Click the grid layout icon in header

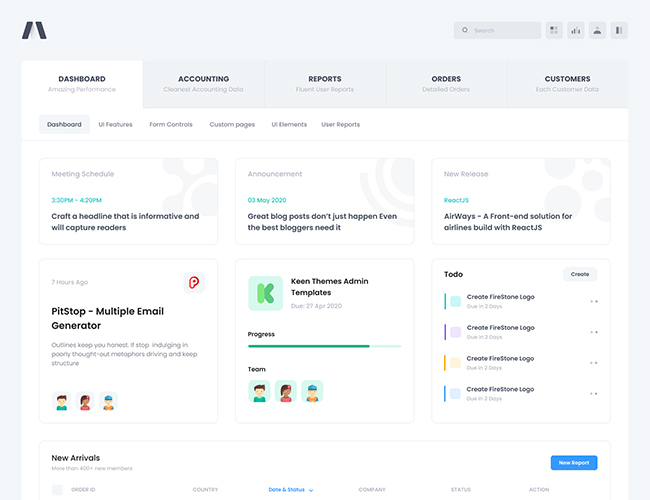(x=554, y=30)
